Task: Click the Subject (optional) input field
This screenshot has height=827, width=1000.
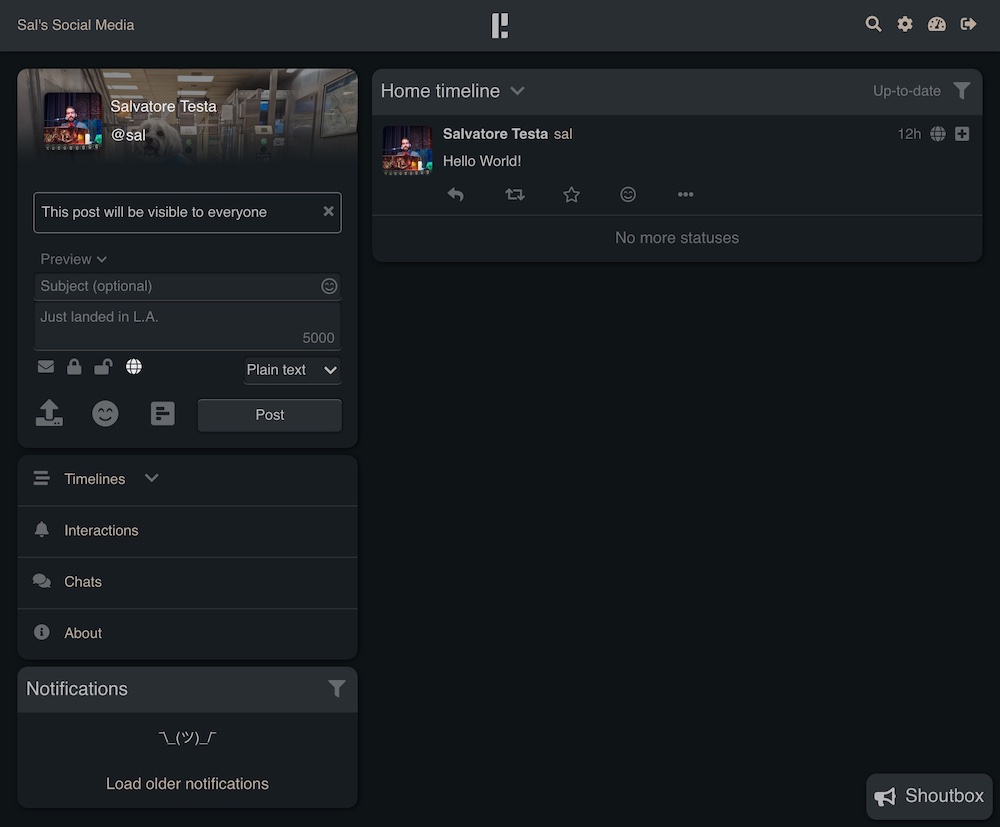Action: 175,286
